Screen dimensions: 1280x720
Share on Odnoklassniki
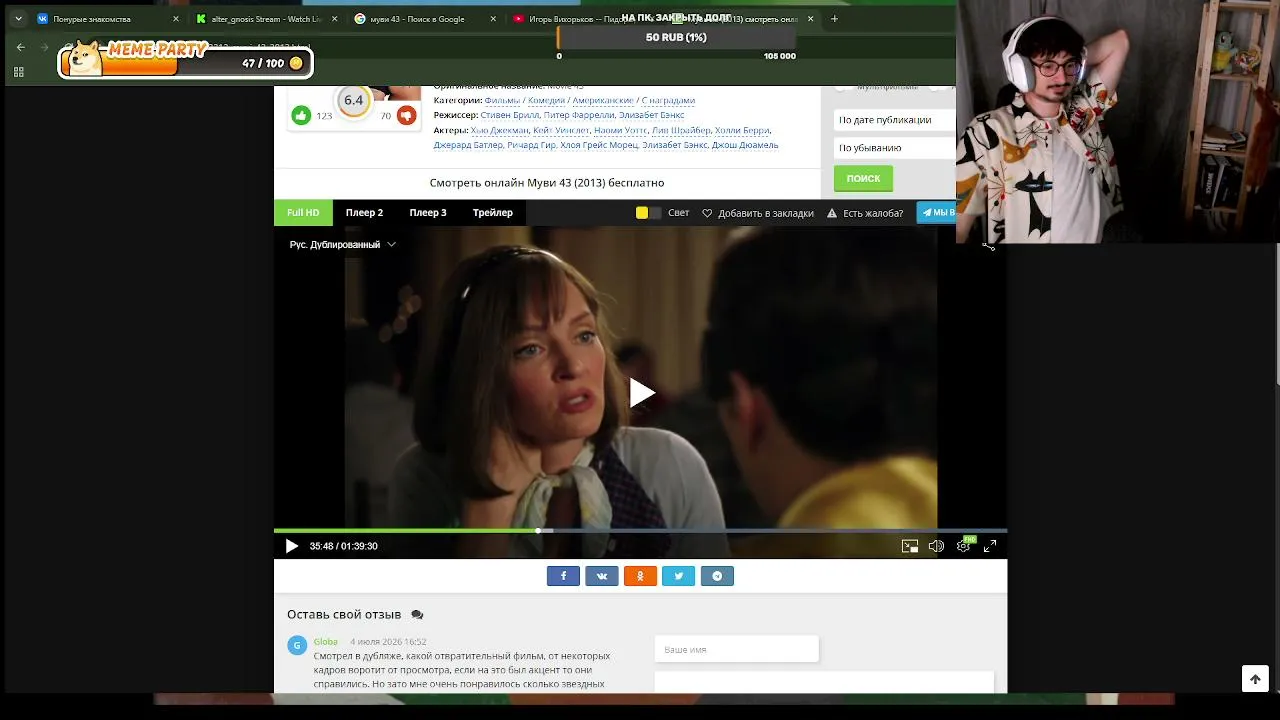pyautogui.click(x=640, y=576)
